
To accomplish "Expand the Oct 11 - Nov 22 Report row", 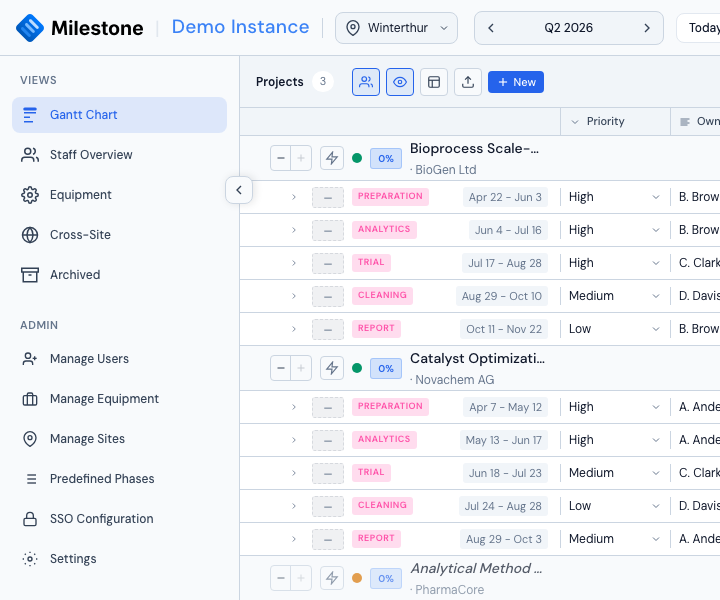I will pyautogui.click(x=294, y=330).
